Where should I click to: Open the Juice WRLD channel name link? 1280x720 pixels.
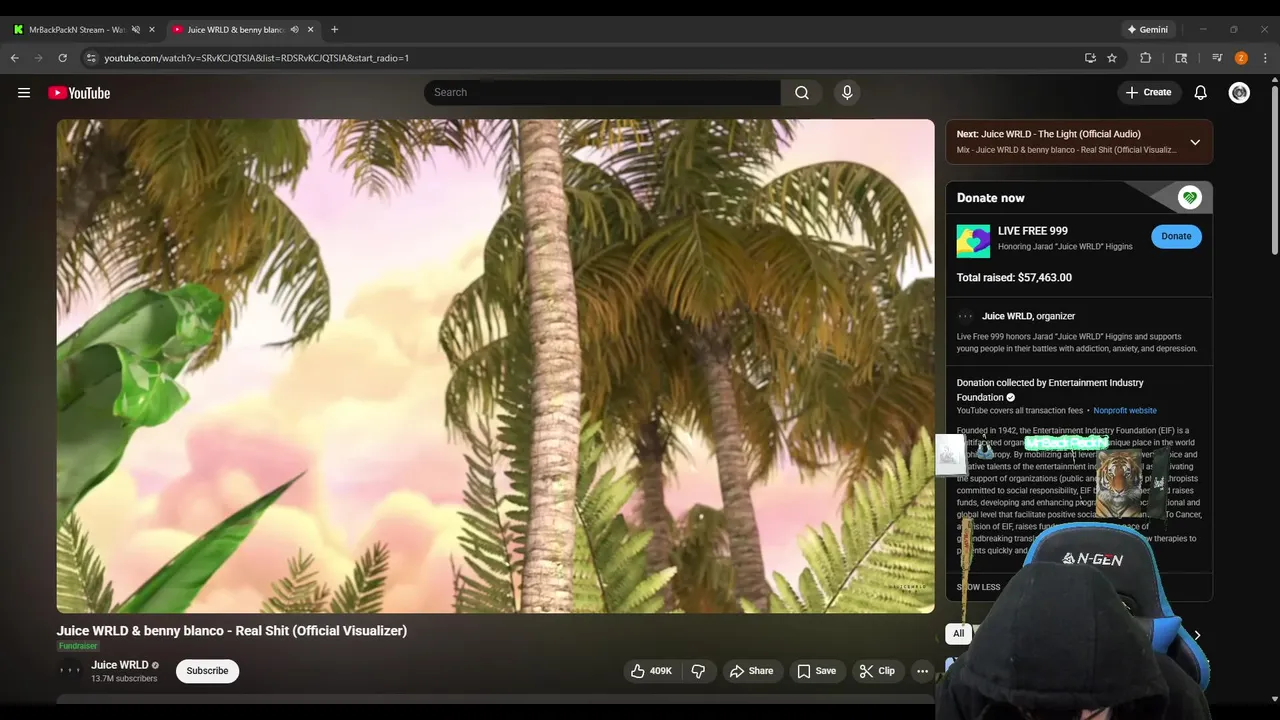(x=120, y=665)
